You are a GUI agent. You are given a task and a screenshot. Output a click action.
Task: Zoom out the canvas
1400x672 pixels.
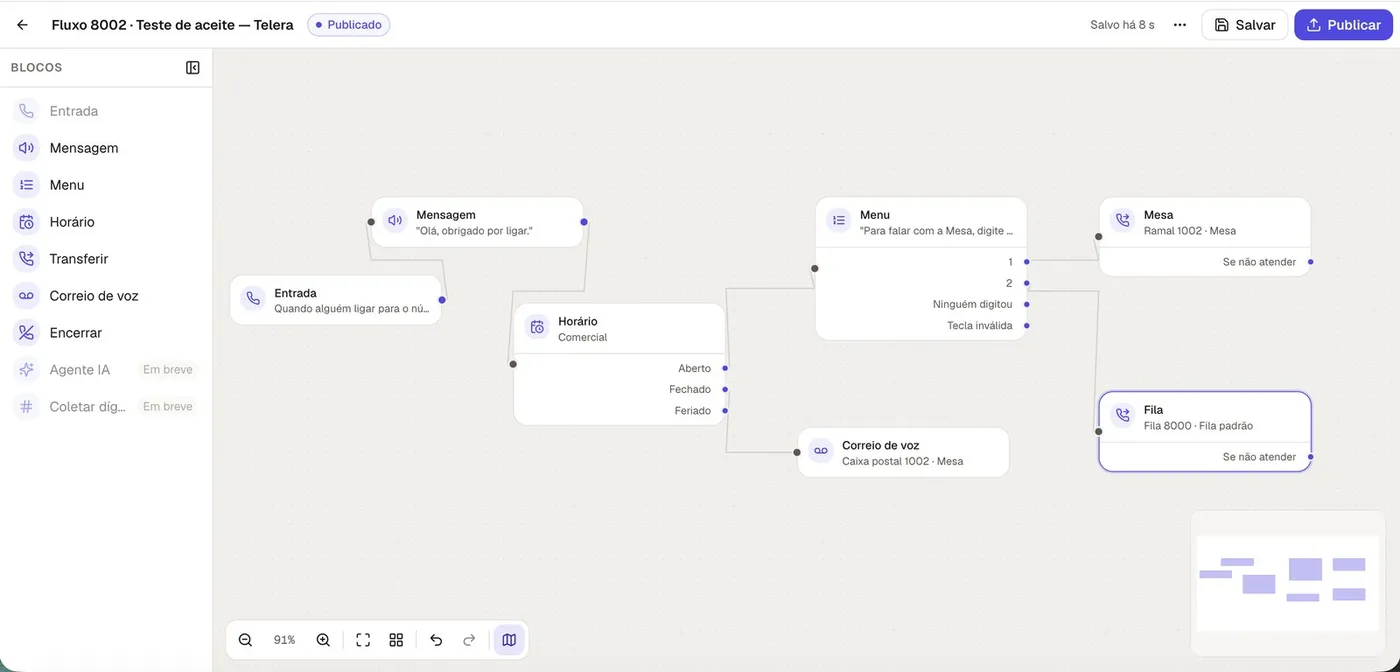click(x=245, y=640)
